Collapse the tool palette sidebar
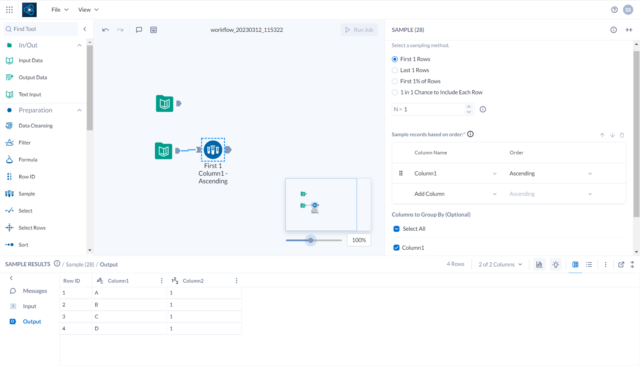Viewport: 640px width, 366px height. point(85,29)
